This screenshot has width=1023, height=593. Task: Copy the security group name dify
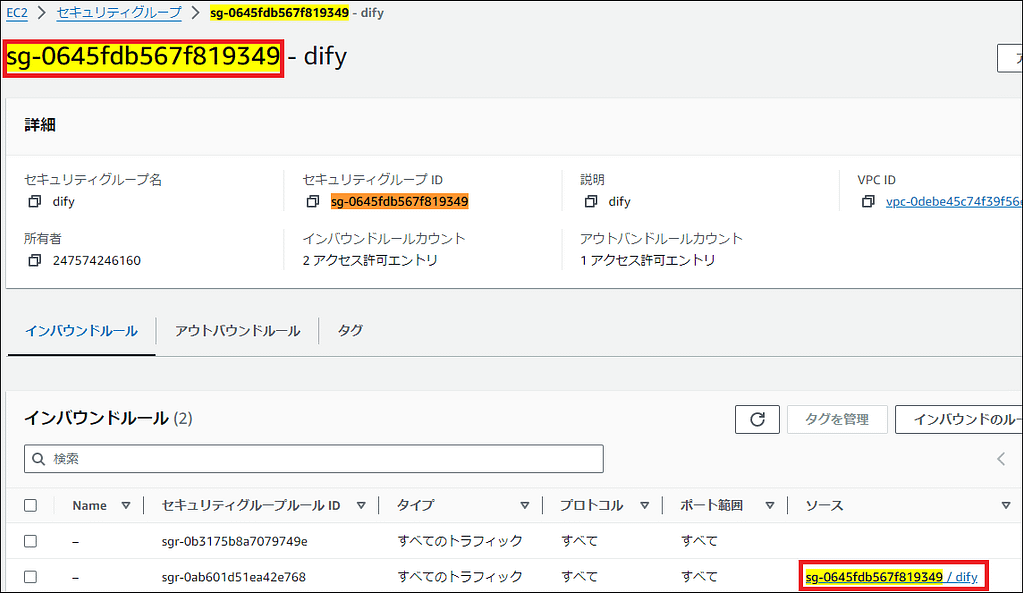click(35, 201)
